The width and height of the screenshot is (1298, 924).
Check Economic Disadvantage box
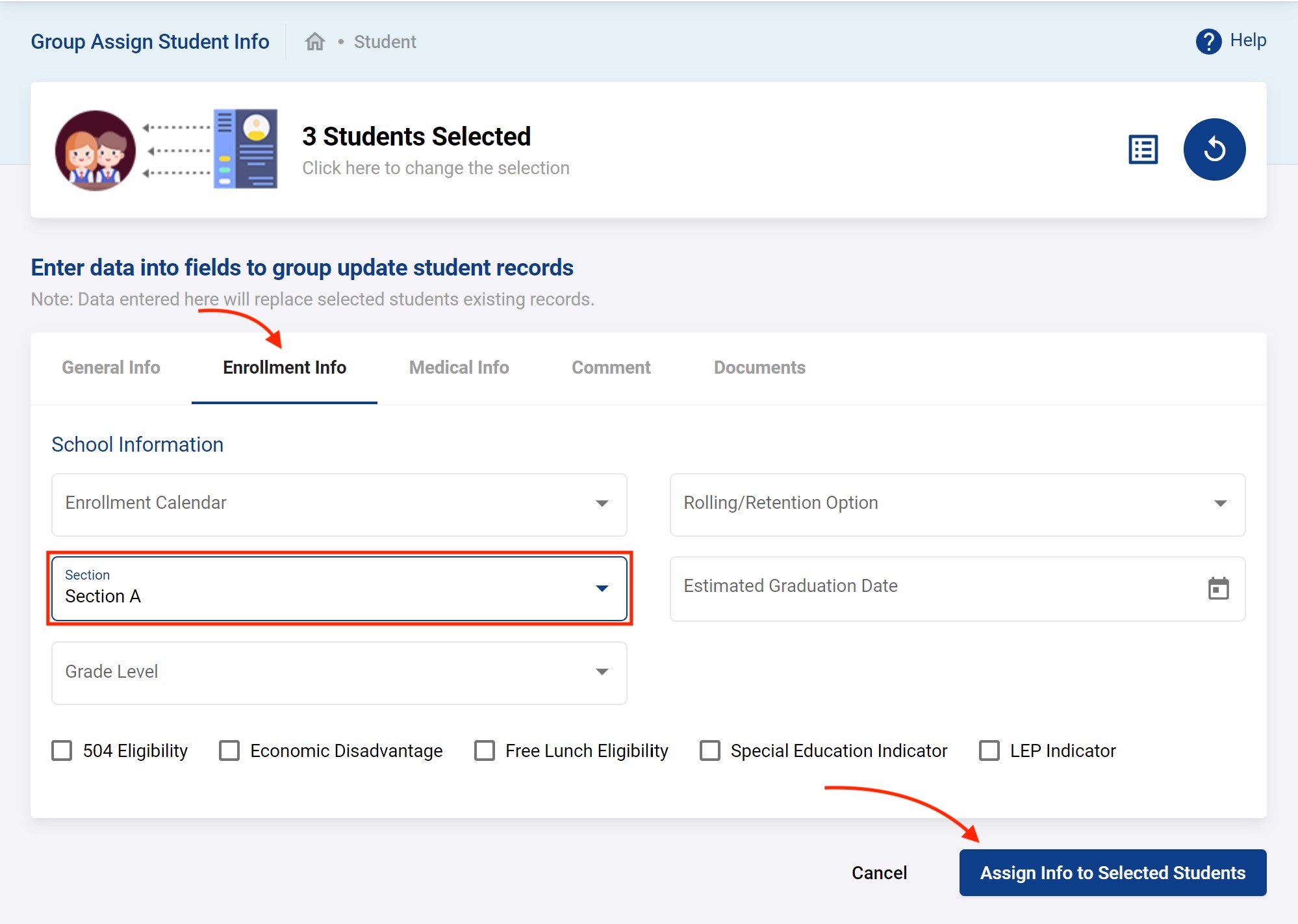click(229, 751)
